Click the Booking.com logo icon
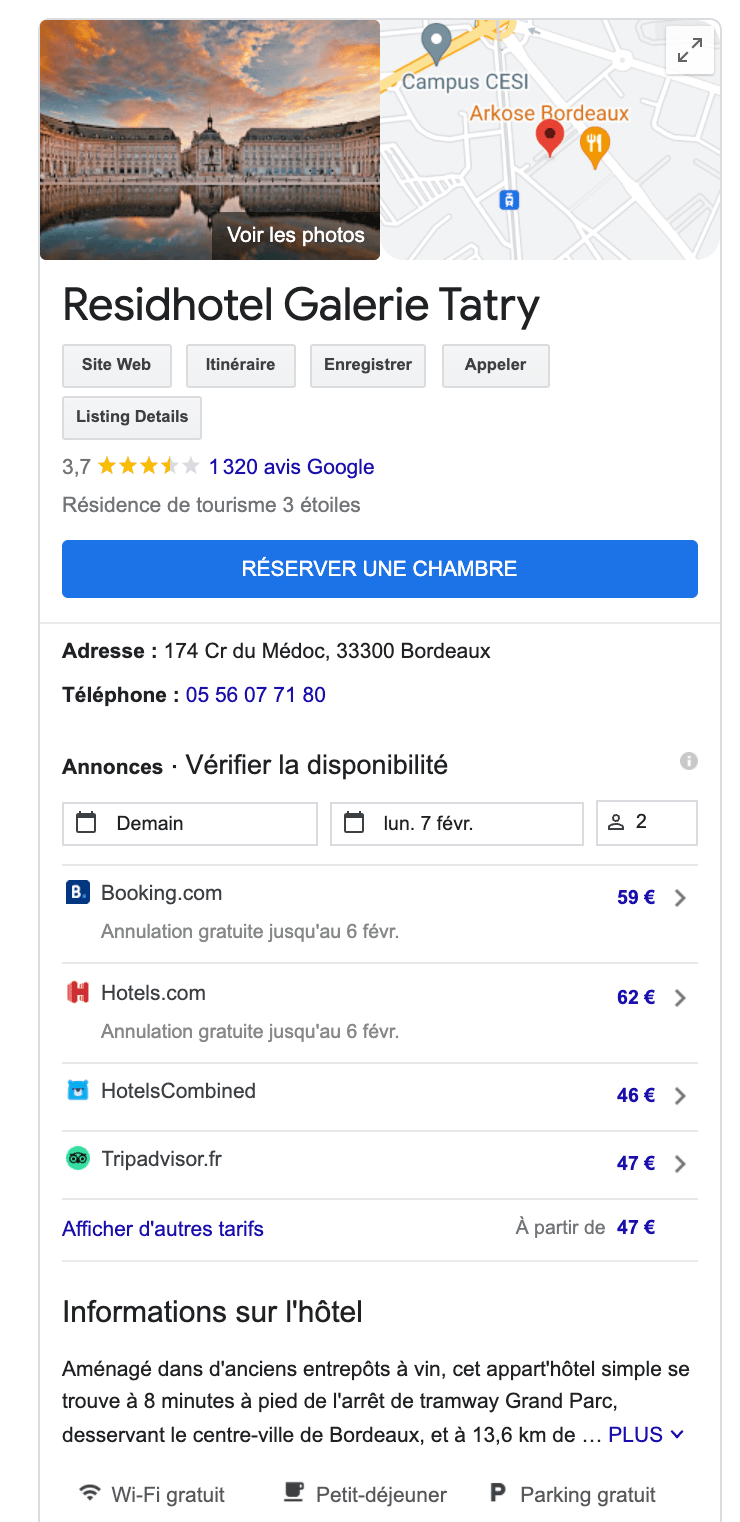This screenshot has height=1522, width=740. click(x=78, y=893)
